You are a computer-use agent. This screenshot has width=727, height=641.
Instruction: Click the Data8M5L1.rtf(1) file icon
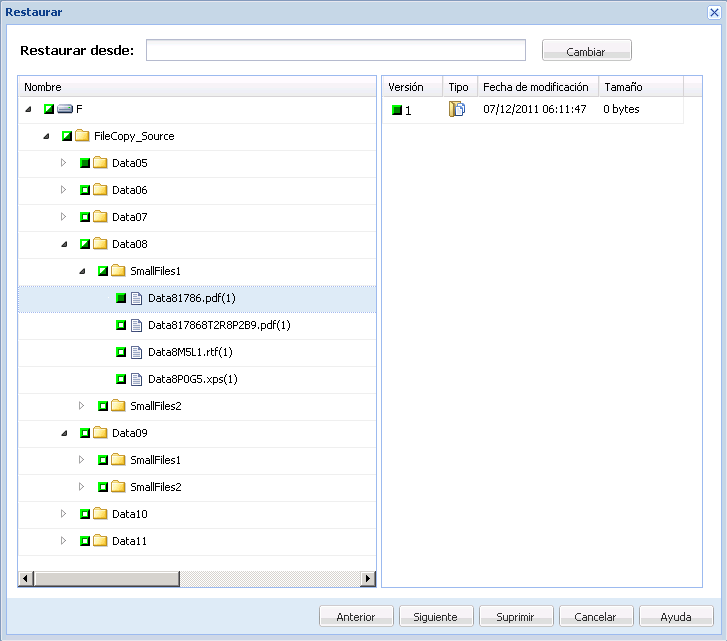[136, 352]
